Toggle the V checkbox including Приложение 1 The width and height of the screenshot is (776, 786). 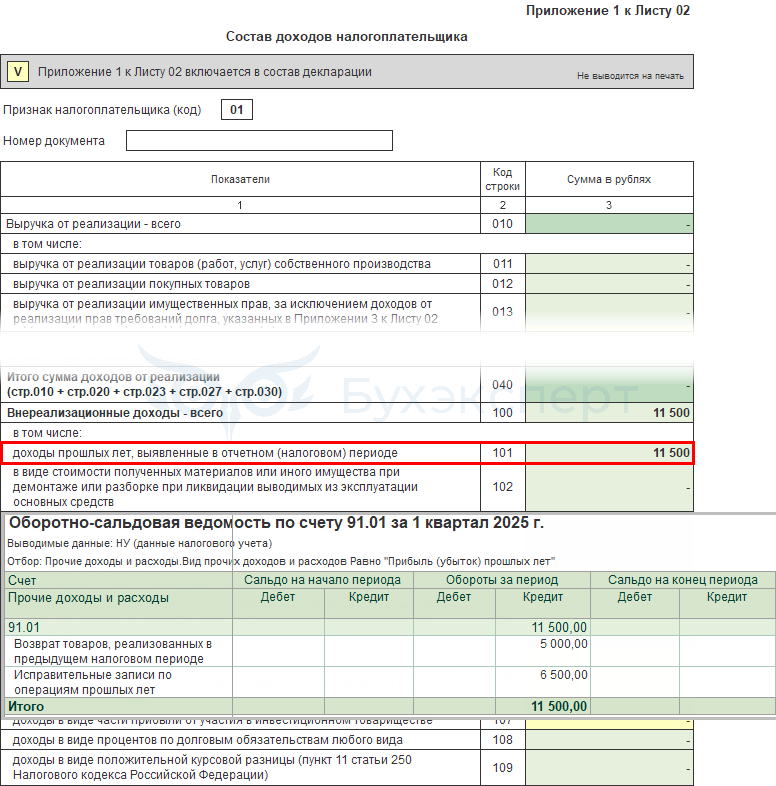(18, 72)
